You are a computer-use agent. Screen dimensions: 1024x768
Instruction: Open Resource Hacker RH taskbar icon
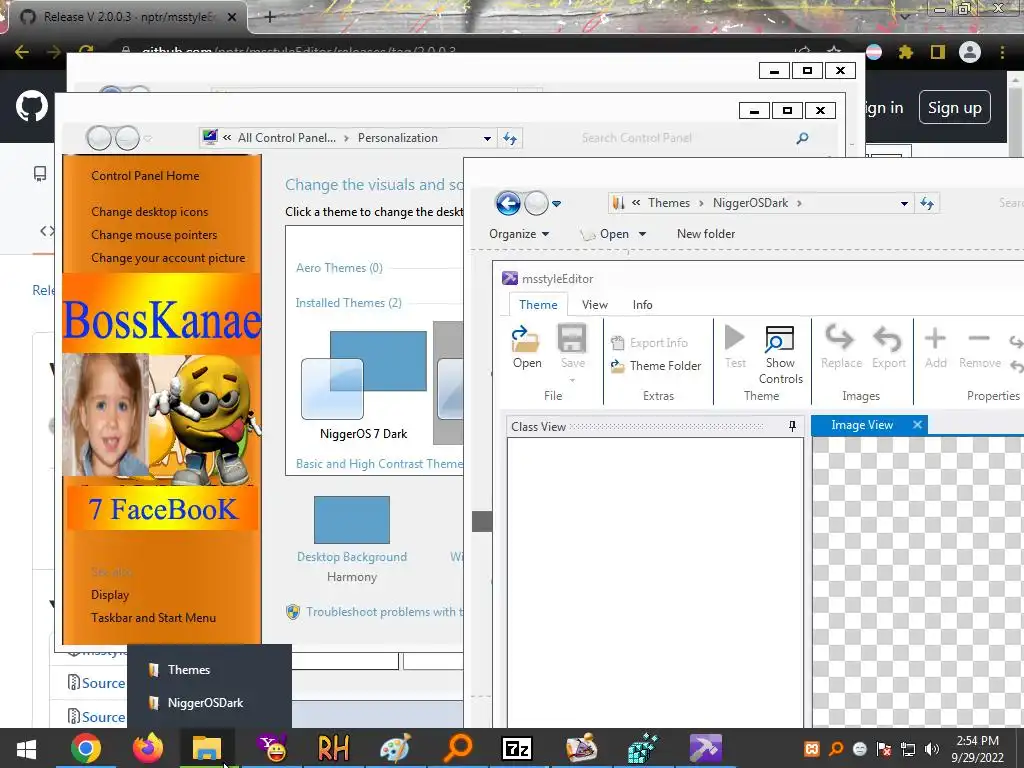[333, 748]
